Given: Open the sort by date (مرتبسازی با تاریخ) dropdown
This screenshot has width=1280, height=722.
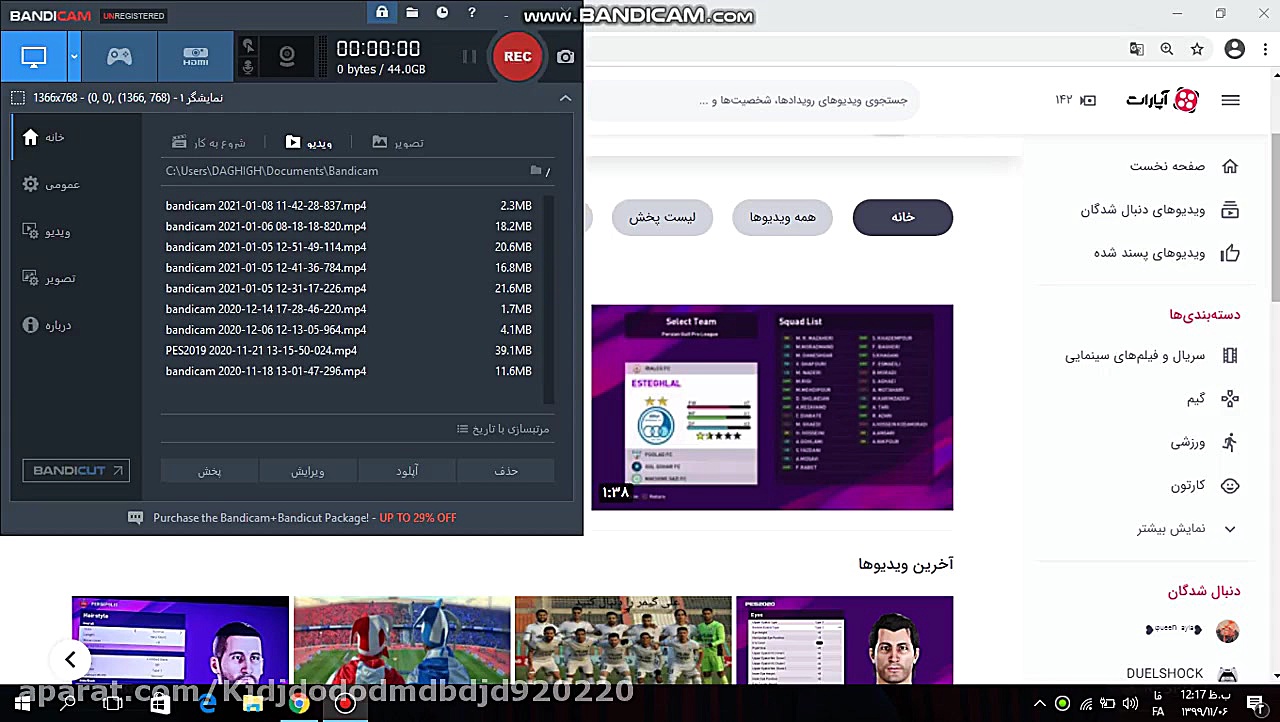Looking at the screenshot, I should click(503, 429).
